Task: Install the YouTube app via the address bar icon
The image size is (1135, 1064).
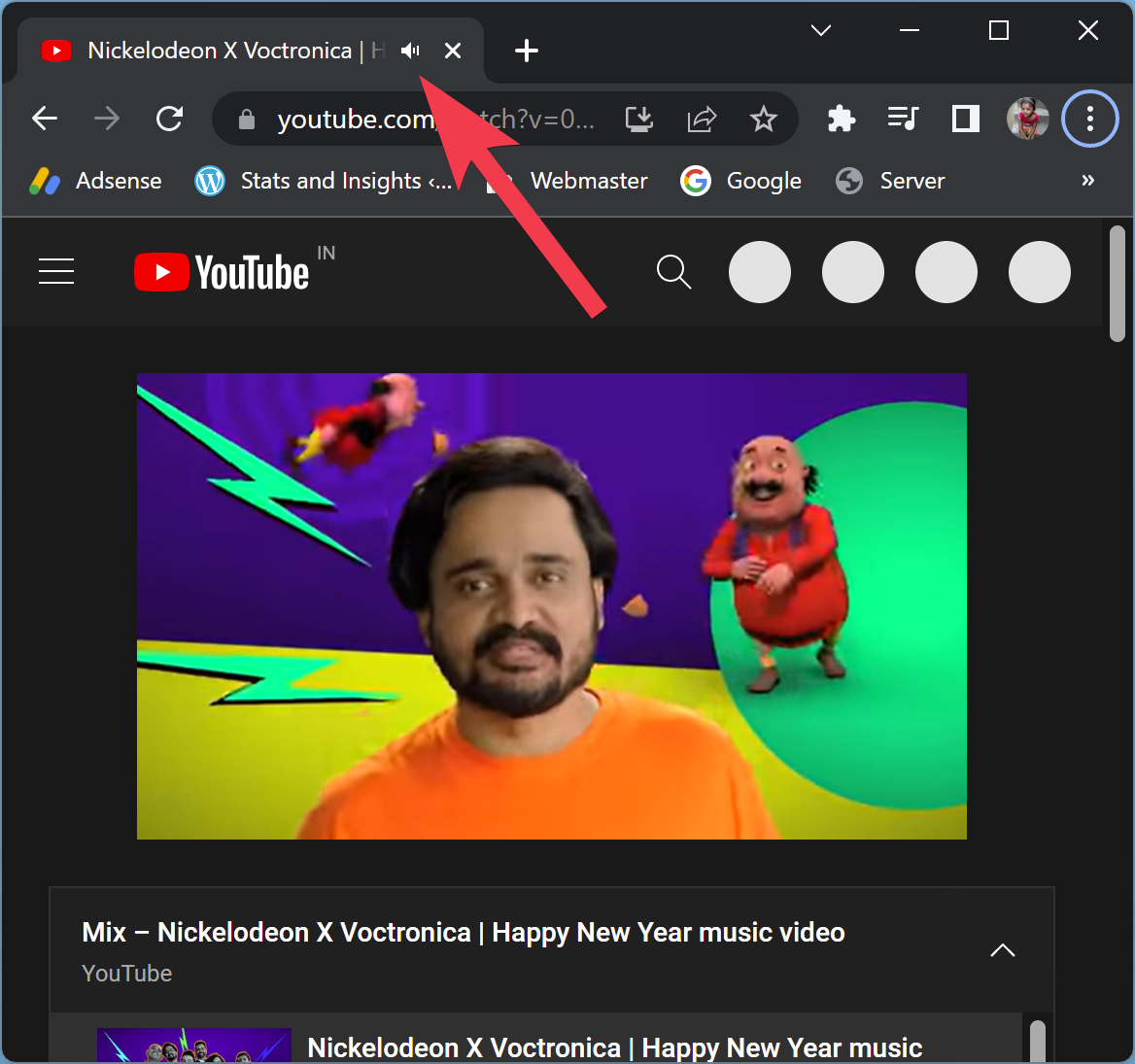Action: click(x=639, y=119)
